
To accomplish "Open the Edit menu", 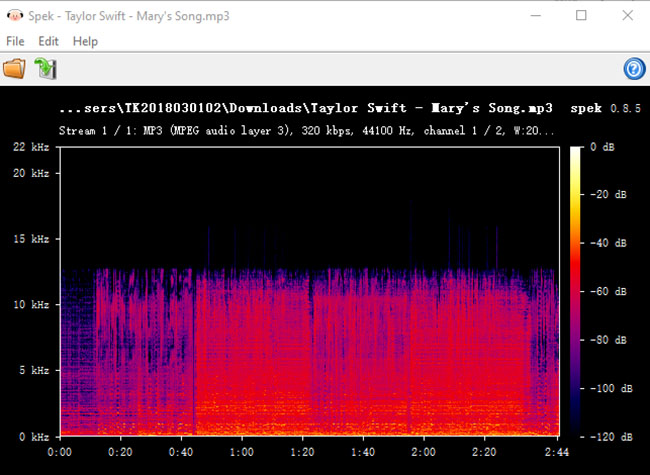I will coord(49,41).
